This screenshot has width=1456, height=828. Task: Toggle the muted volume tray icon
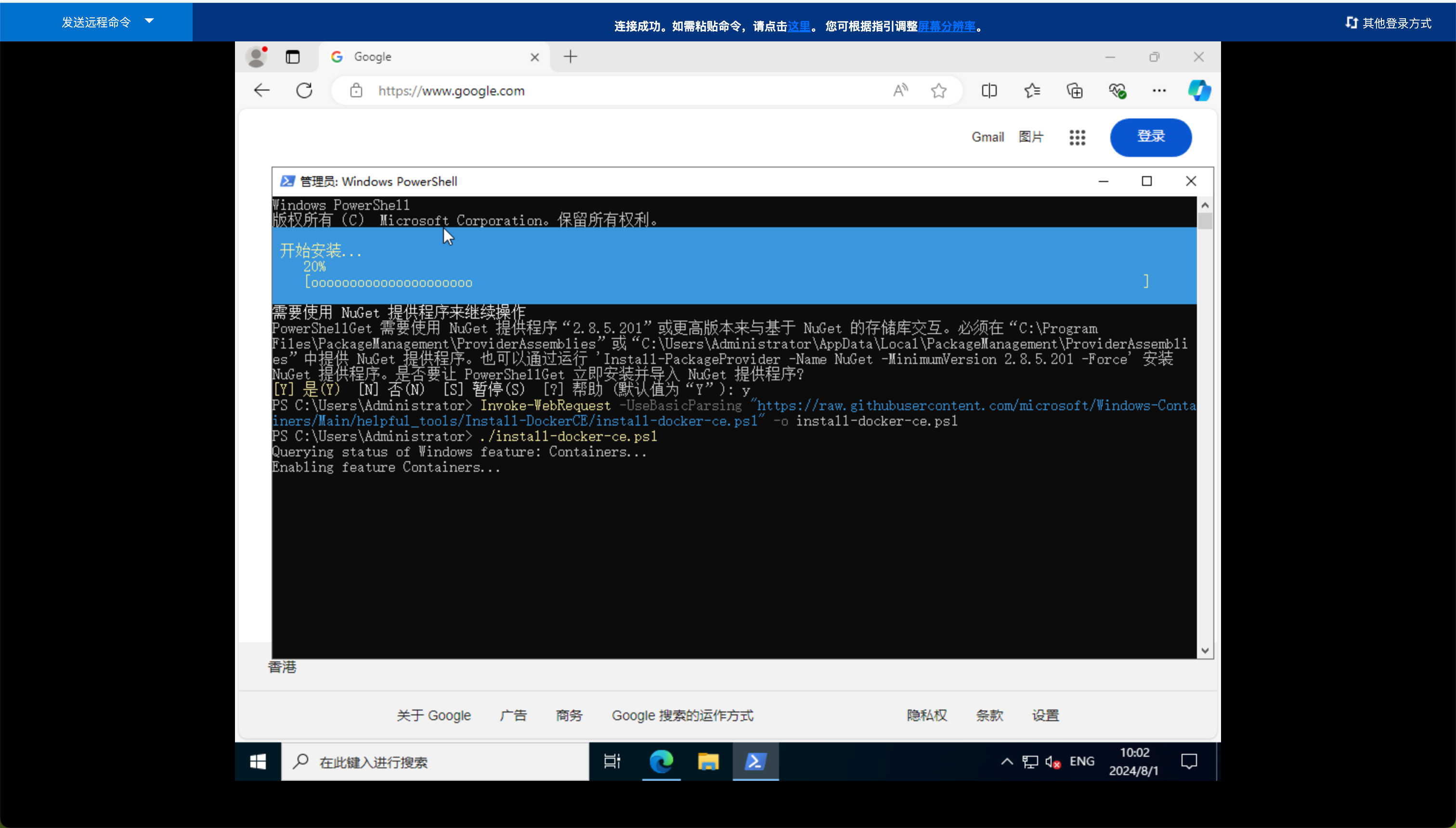click(x=1052, y=762)
